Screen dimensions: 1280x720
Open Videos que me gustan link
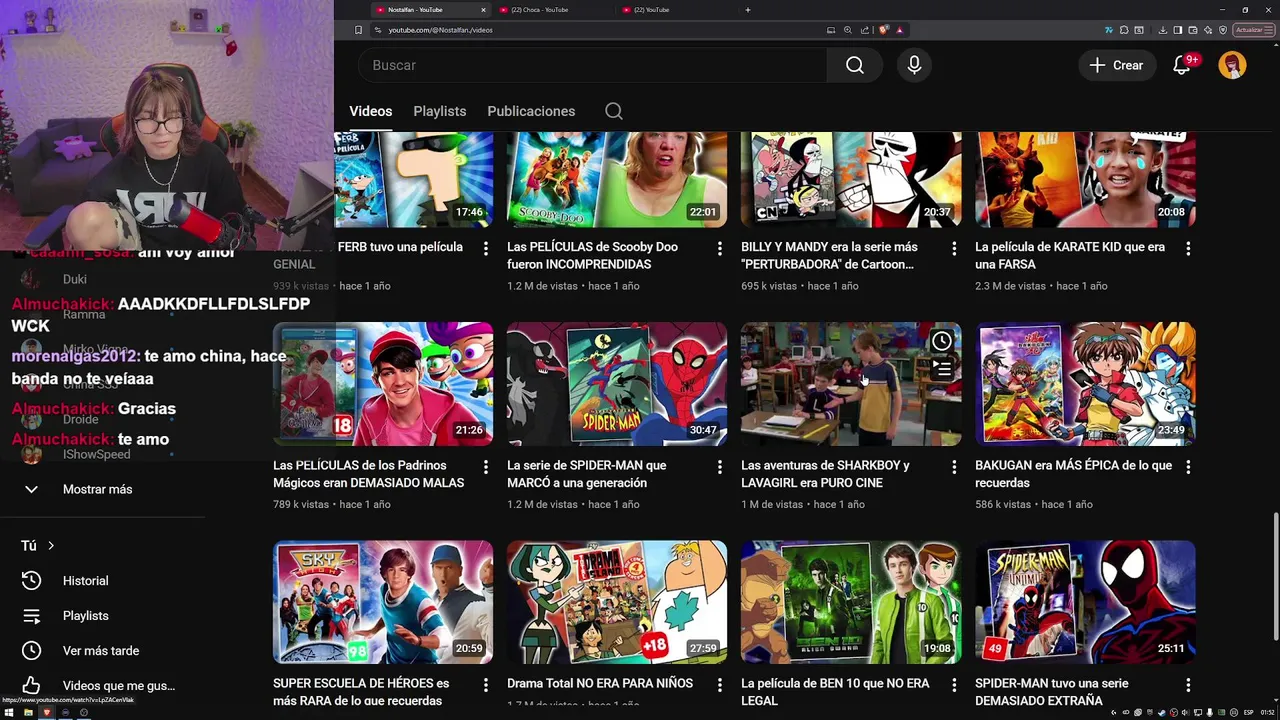point(119,686)
